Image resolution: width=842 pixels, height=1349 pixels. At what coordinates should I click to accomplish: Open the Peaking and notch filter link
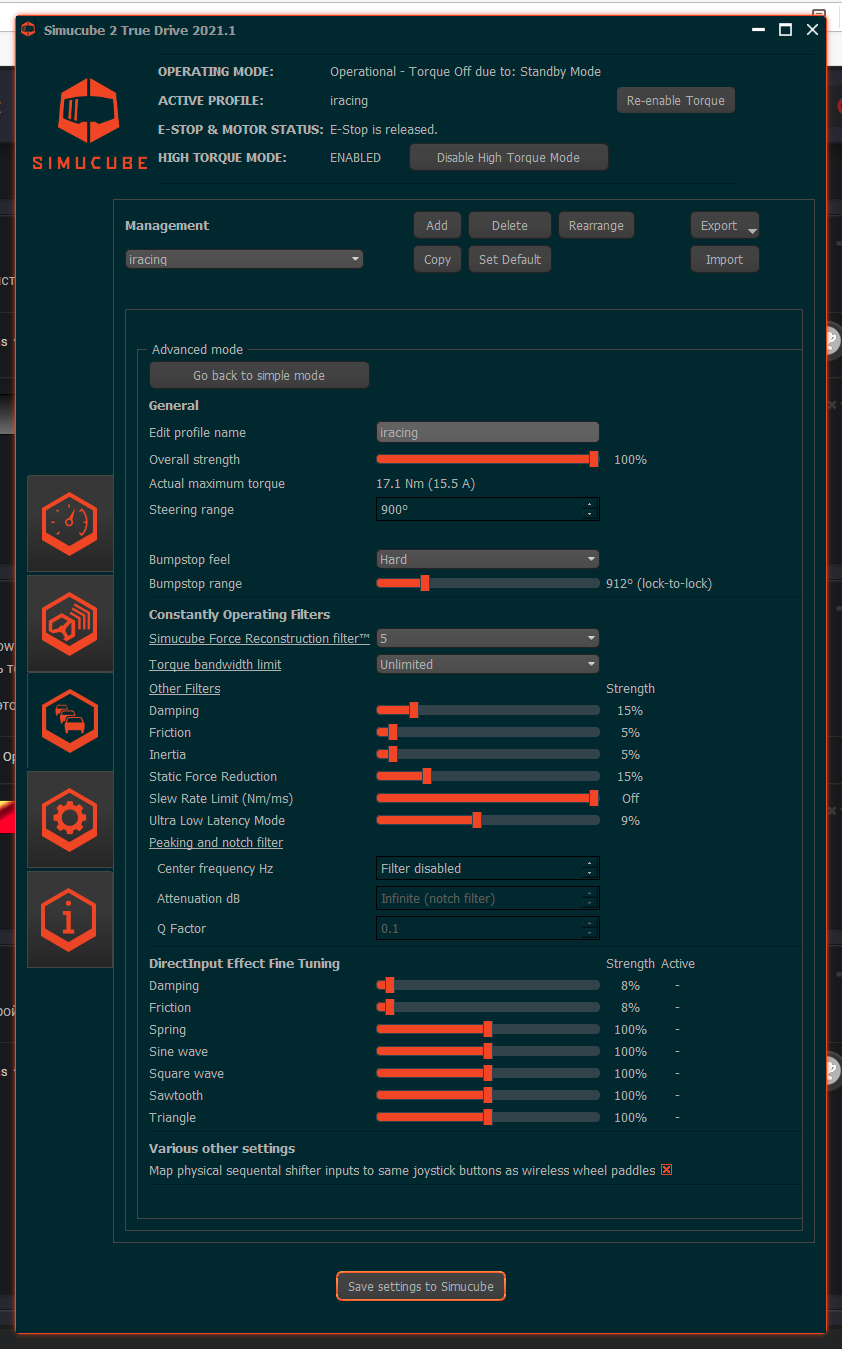click(x=216, y=843)
